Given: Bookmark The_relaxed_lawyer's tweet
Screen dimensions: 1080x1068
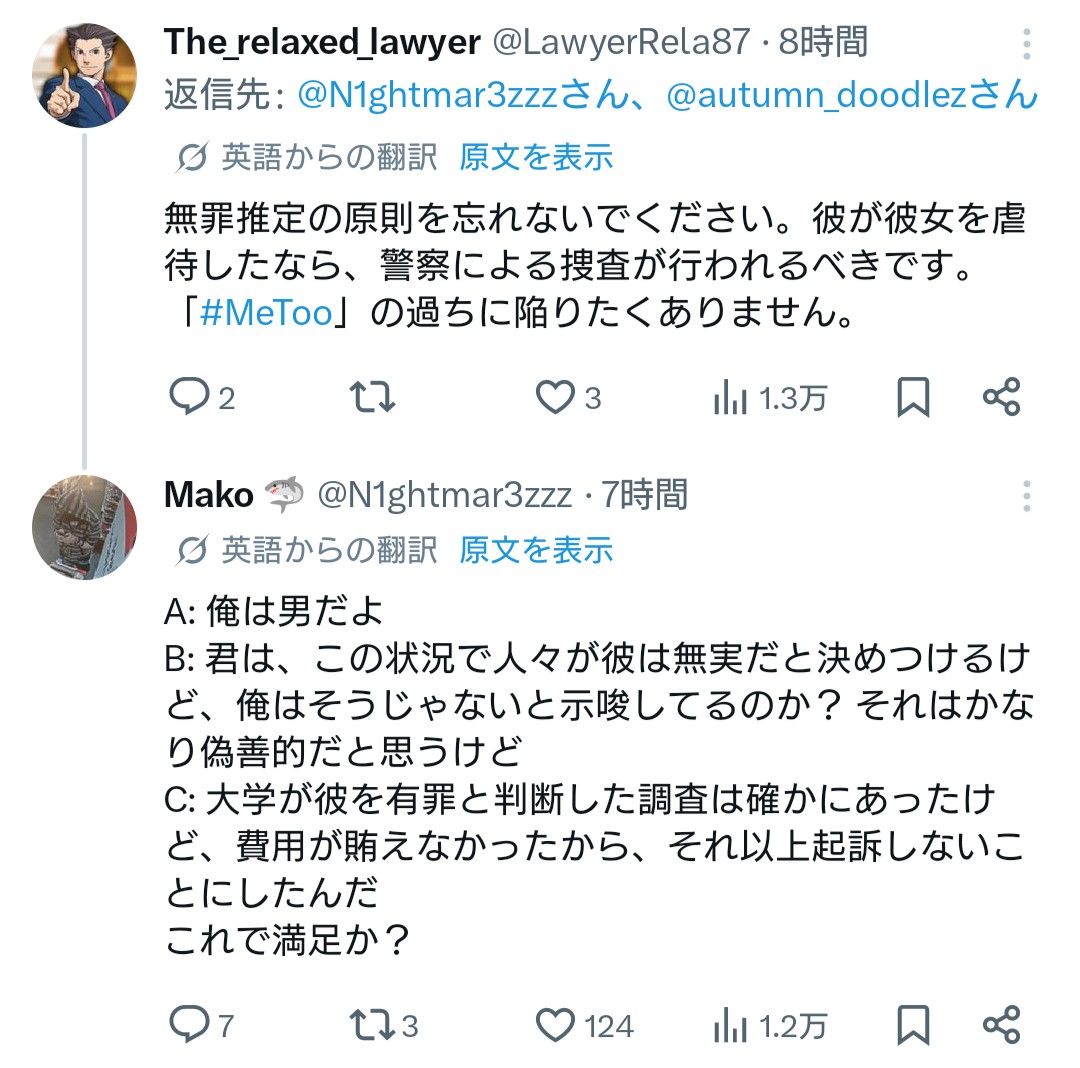Looking at the screenshot, I should (913, 398).
